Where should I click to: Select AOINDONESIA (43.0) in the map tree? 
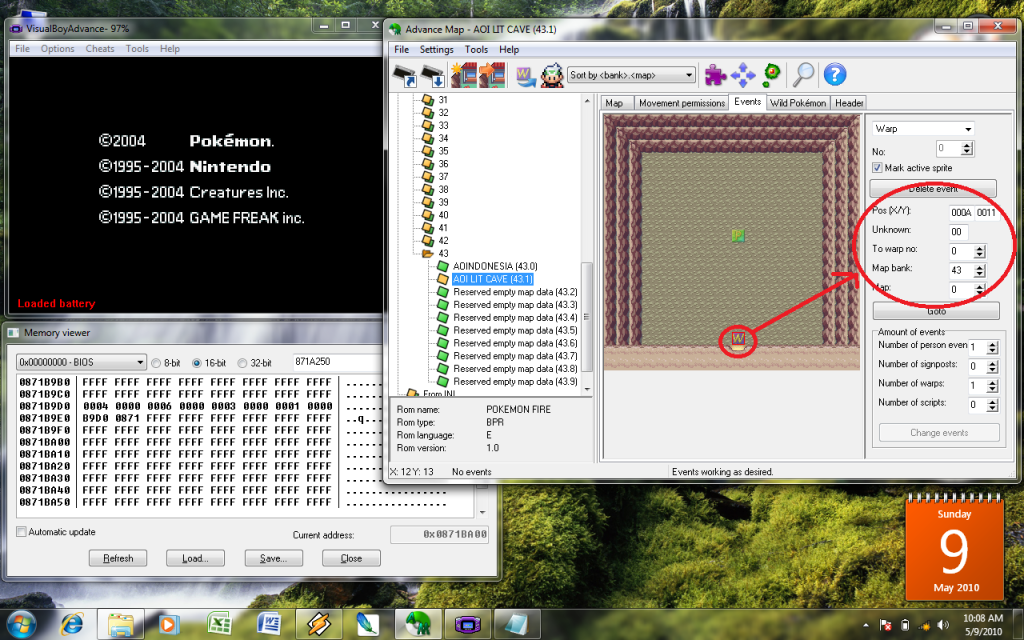click(495, 266)
